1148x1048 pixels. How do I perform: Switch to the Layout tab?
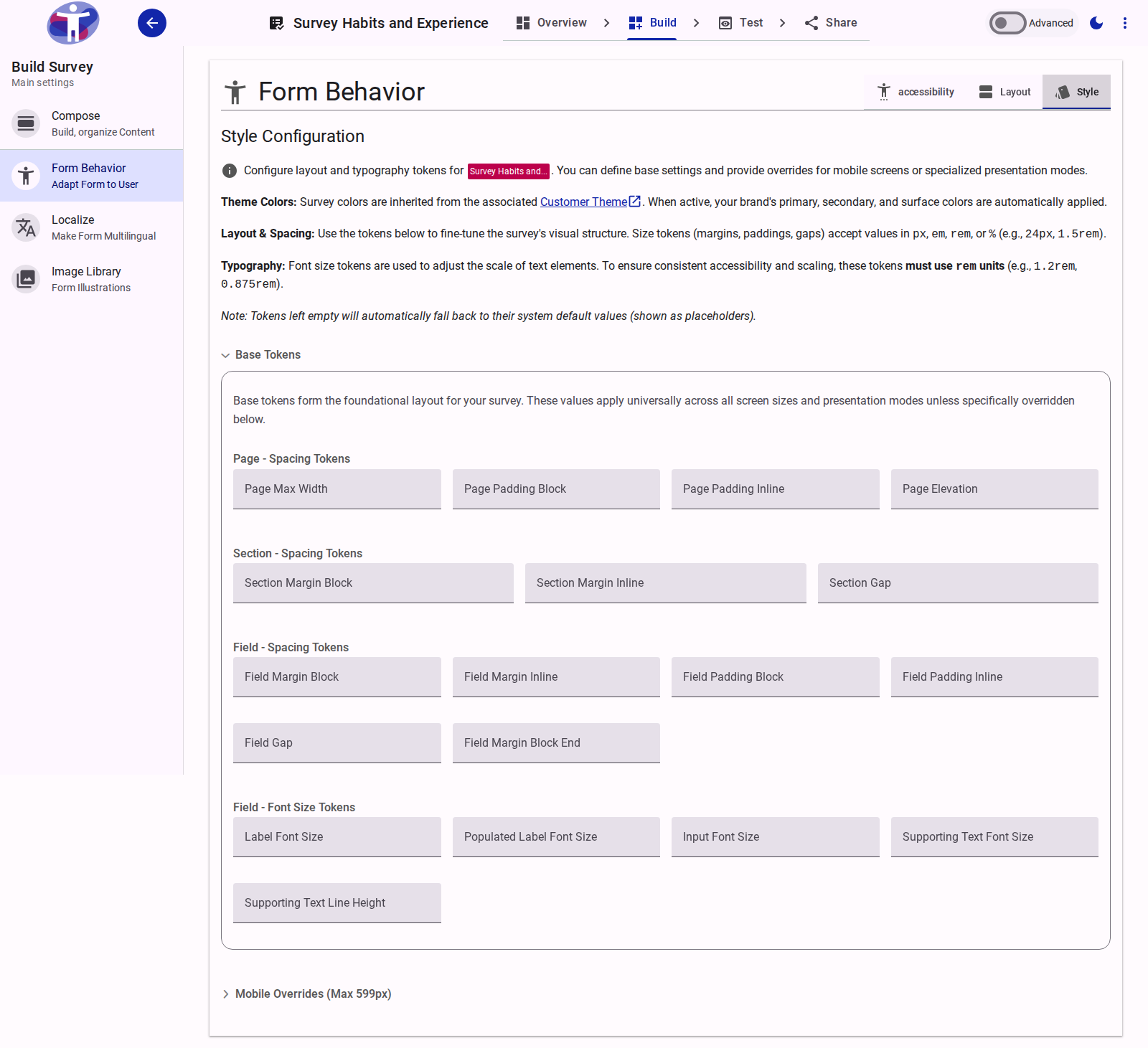[x=1004, y=92]
